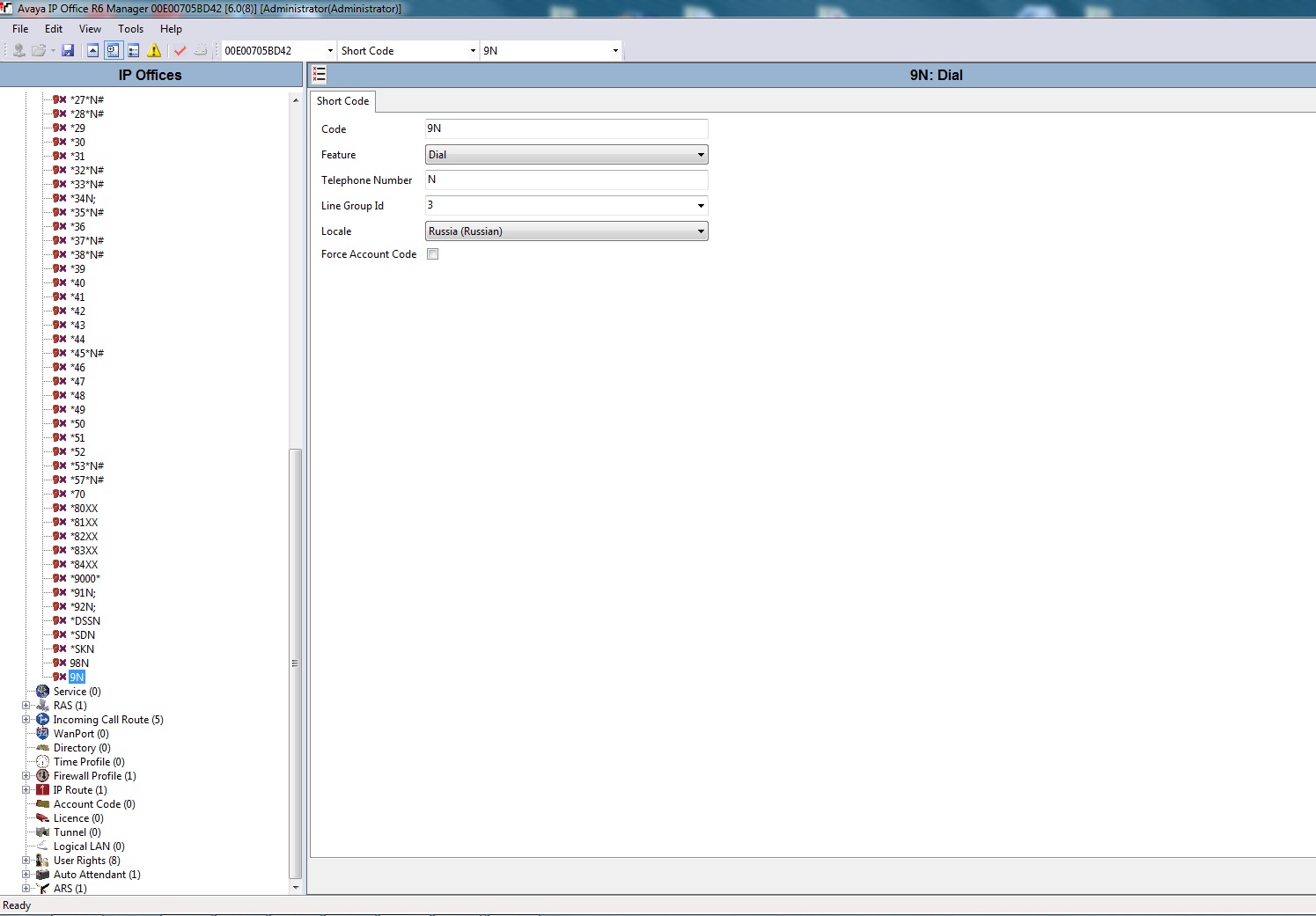Toggle the navigation pane toolbar icon
Screen dimensions: 1316x916
click(113, 51)
